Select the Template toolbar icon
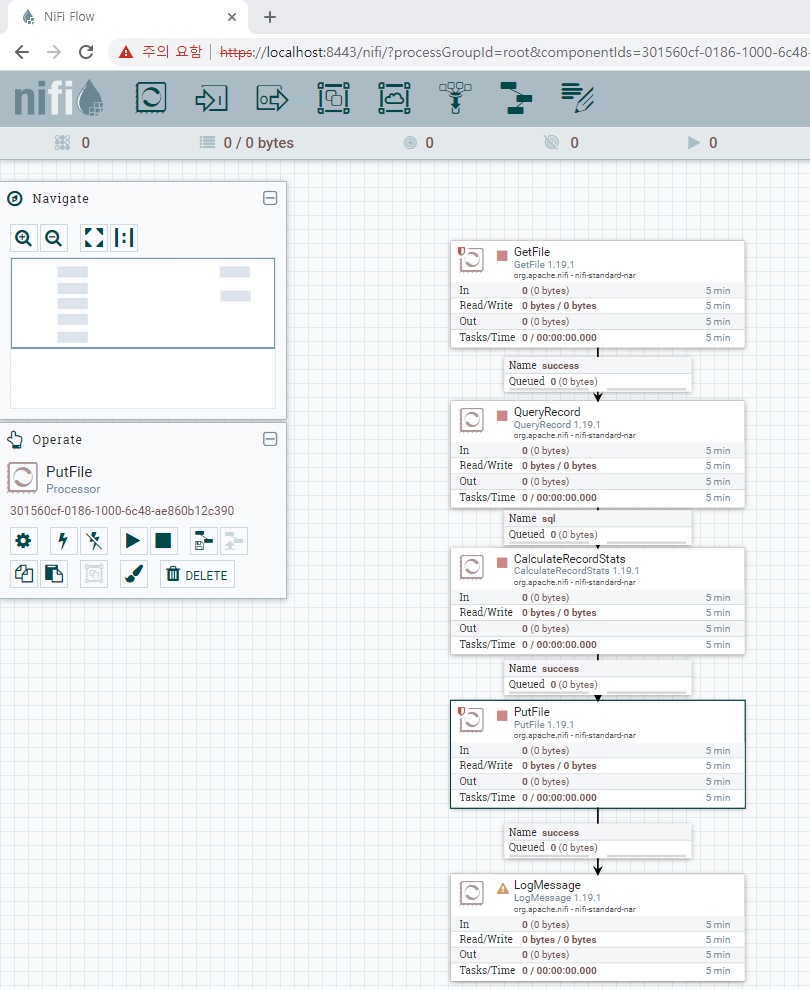This screenshot has height=989, width=810. 516,98
